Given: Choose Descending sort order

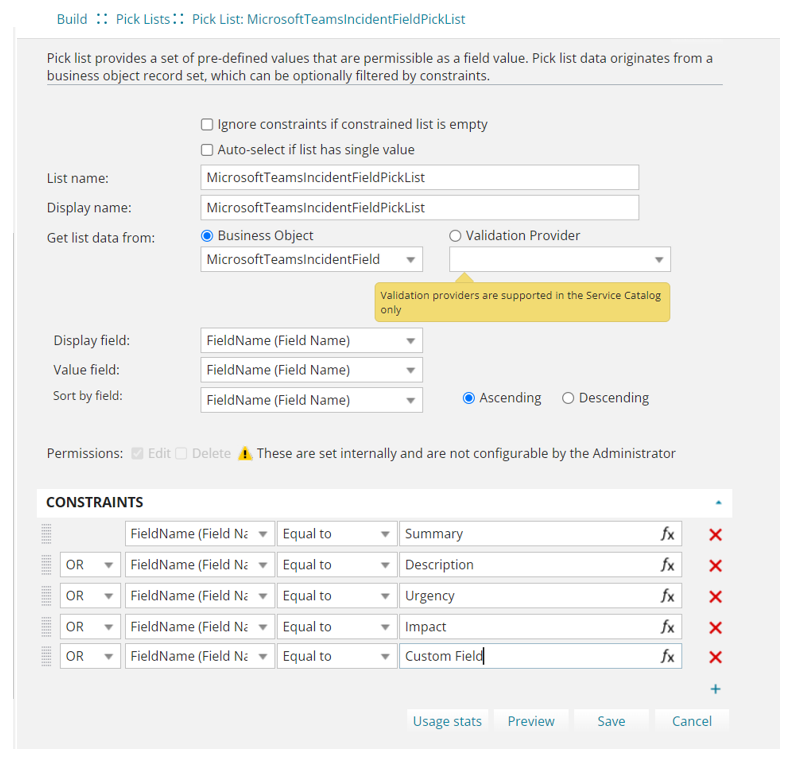Looking at the screenshot, I should coord(568,398).
